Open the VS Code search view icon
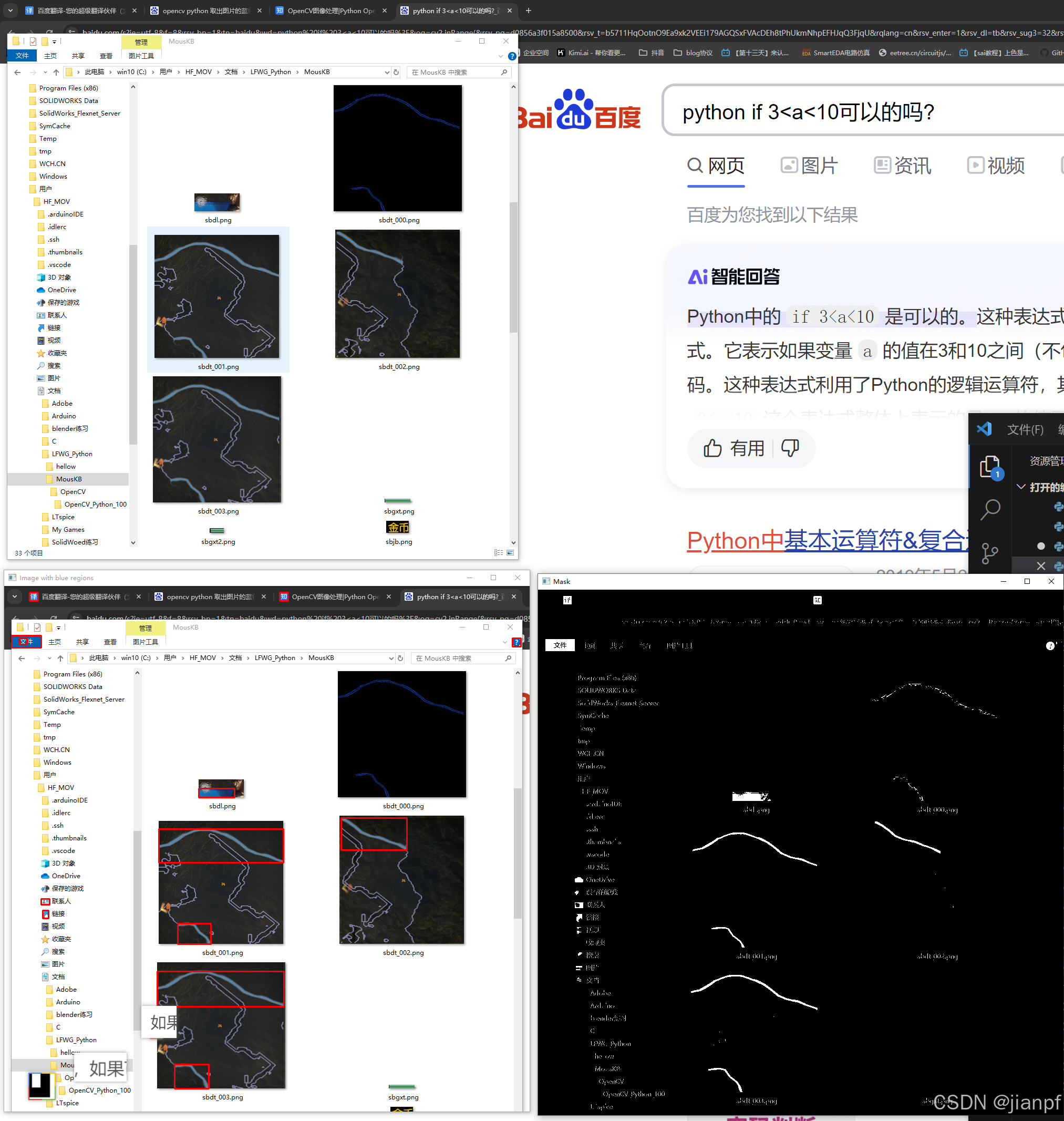 point(990,509)
